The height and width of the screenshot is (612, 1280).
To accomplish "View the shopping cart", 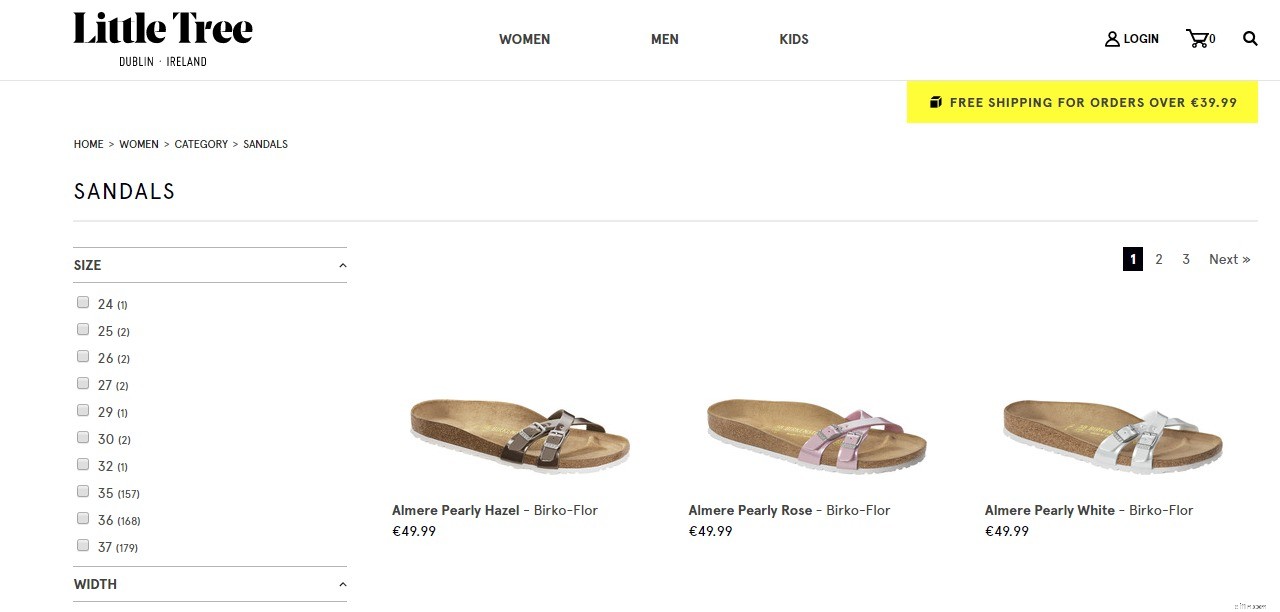I will (x=1199, y=38).
